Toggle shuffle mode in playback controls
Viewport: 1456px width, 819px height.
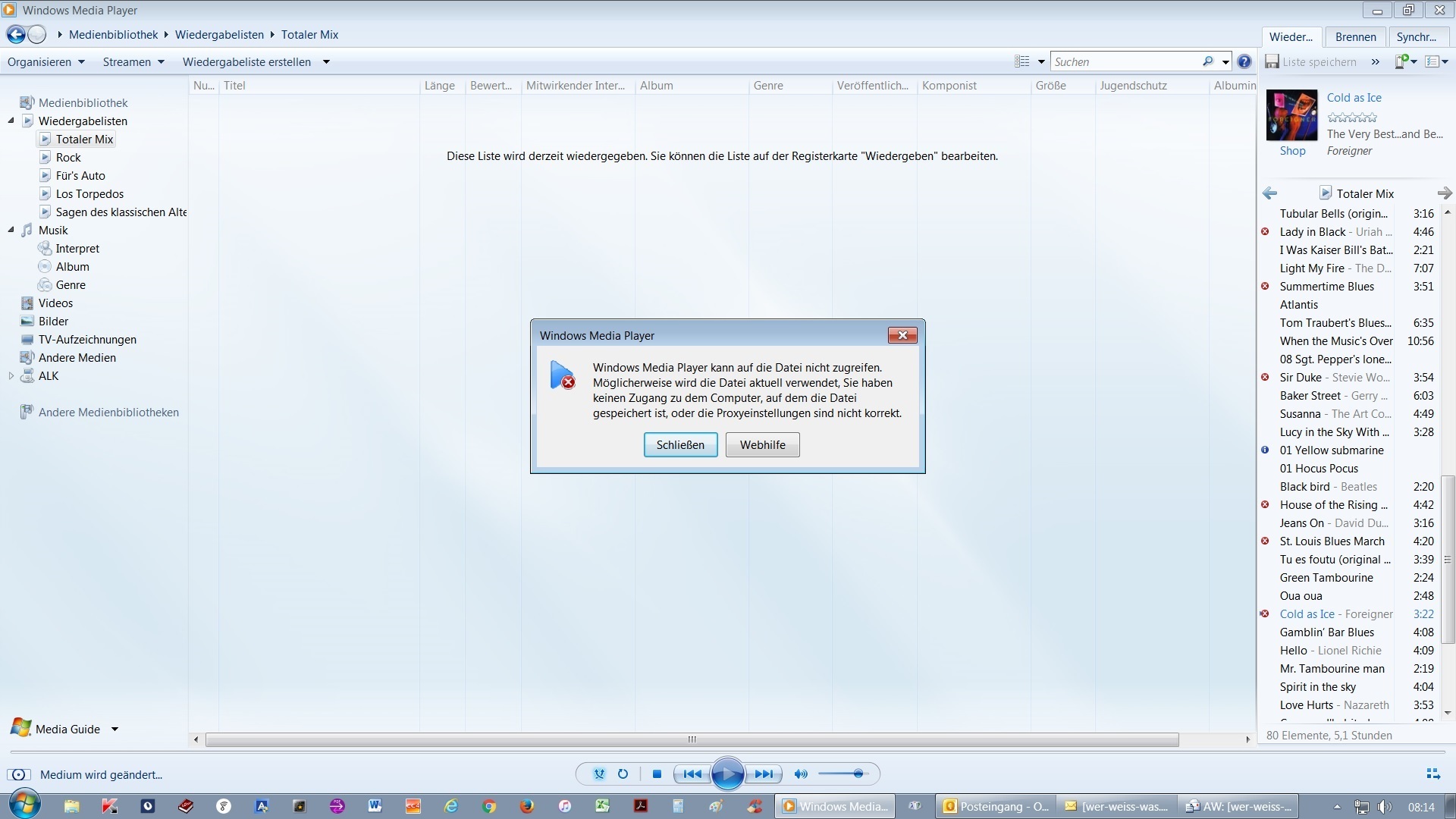click(x=599, y=774)
